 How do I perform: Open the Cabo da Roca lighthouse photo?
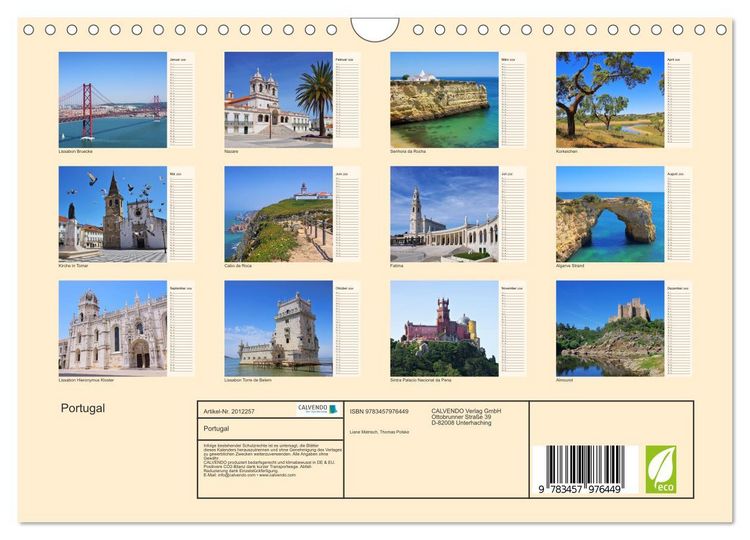(x=278, y=214)
